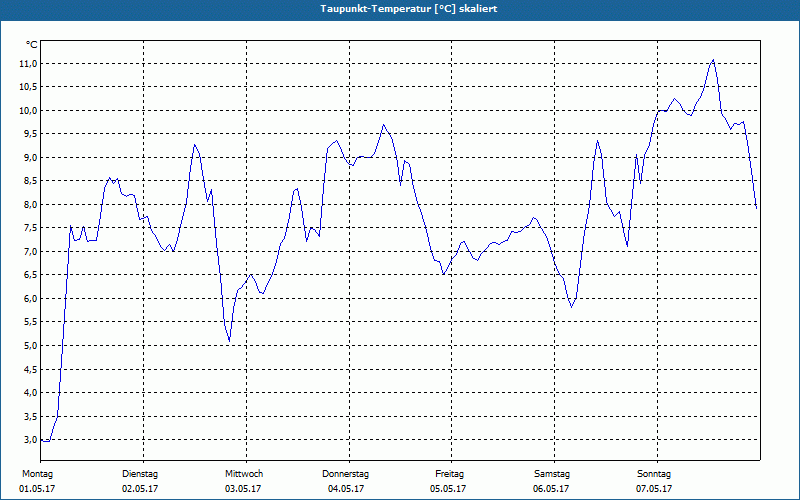Click the date 06.05.17
The width and height of the screenshot is (800, 500).
pos(551,489)
